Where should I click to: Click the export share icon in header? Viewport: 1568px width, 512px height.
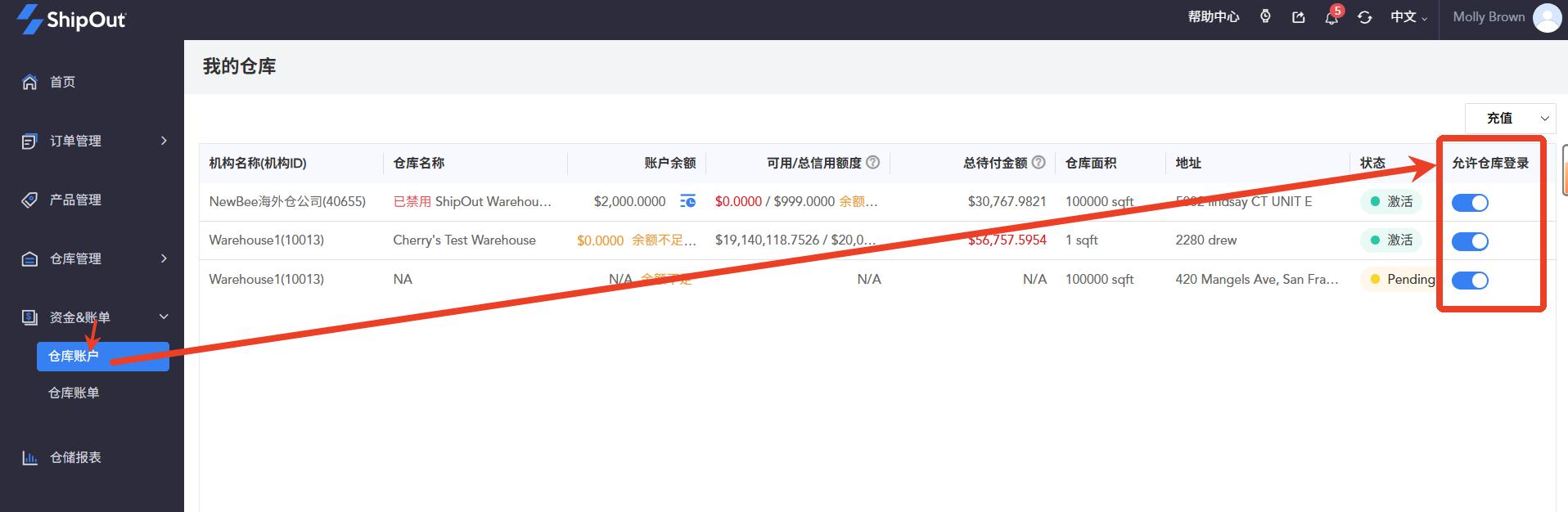(1299, 17)
